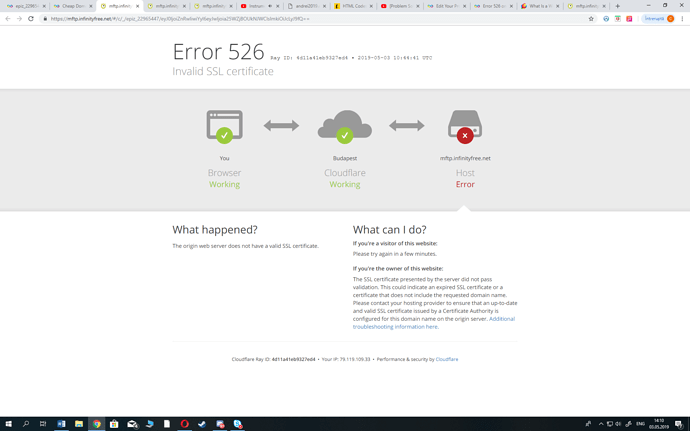This screenshot has width=690, height=431.
Task: Open the Mail app from taskbar
Action: pos(132,424)
